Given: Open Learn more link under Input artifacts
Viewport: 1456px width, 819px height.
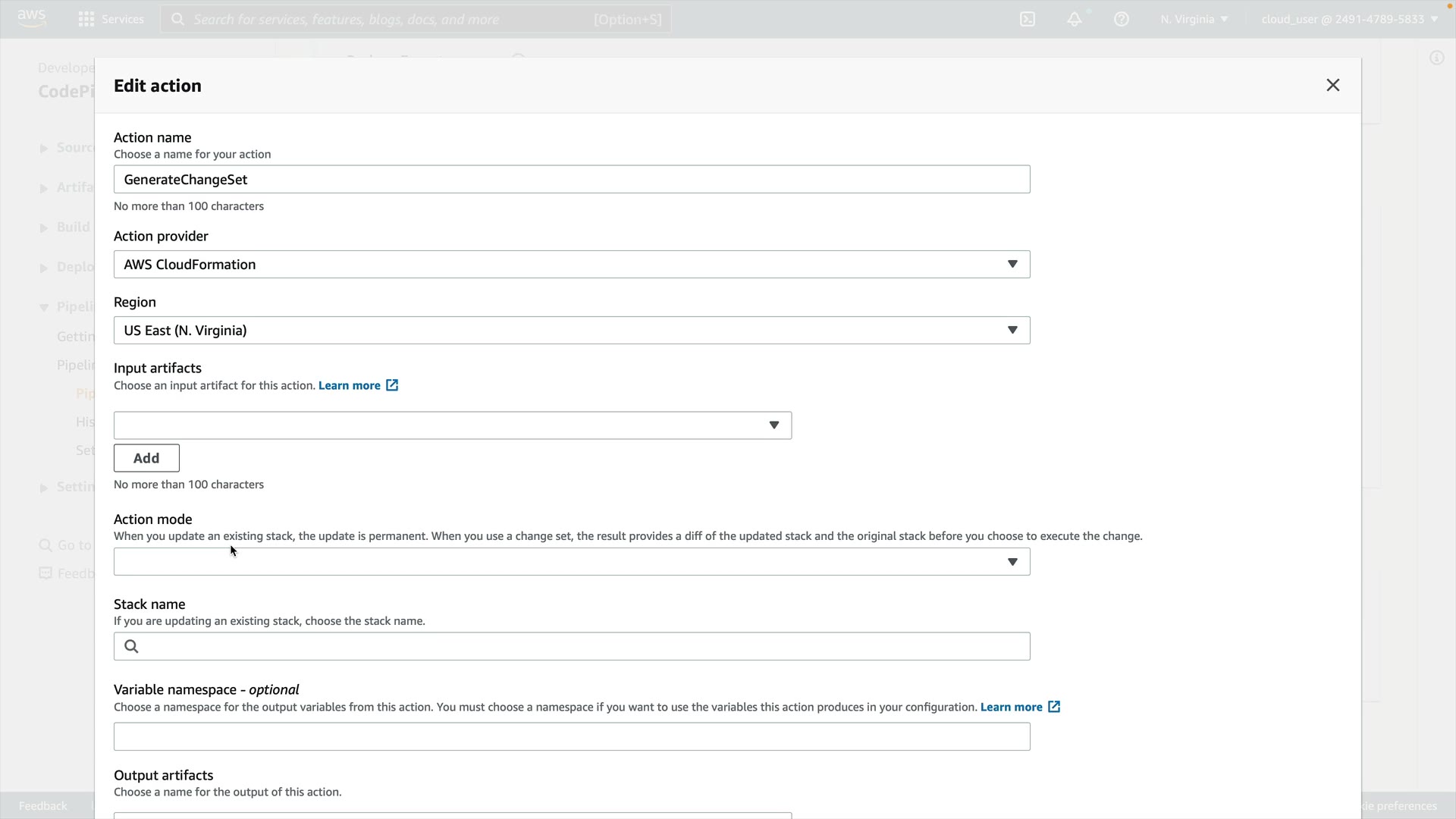Looking at the screenshot, I should [x=349, y=385].
